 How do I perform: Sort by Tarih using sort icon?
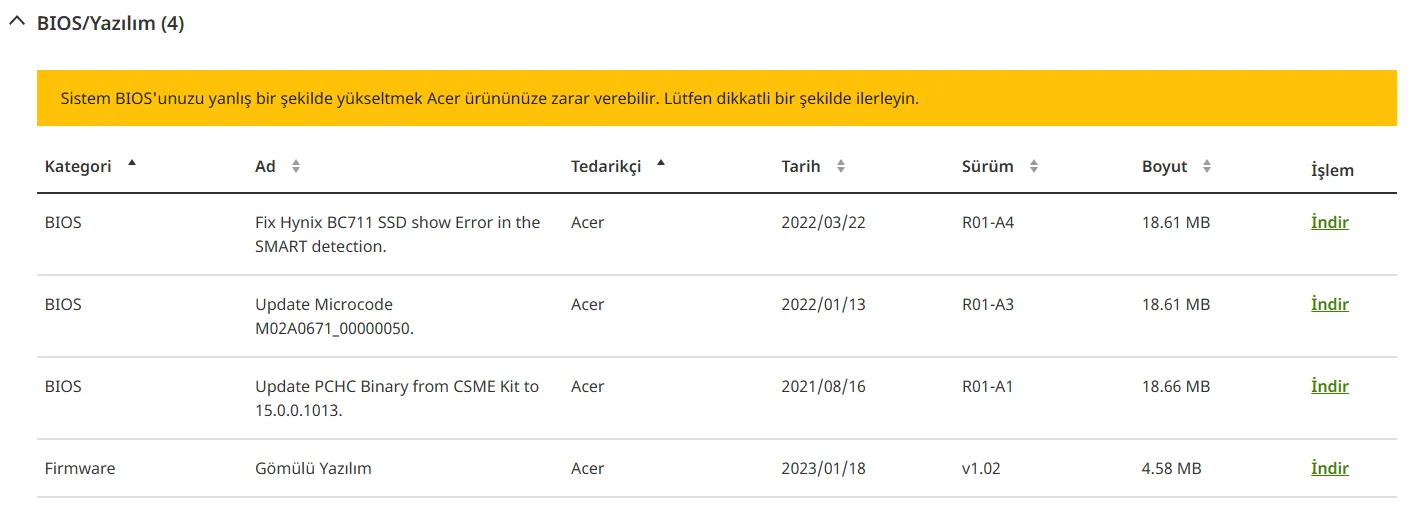coord(840,167)
